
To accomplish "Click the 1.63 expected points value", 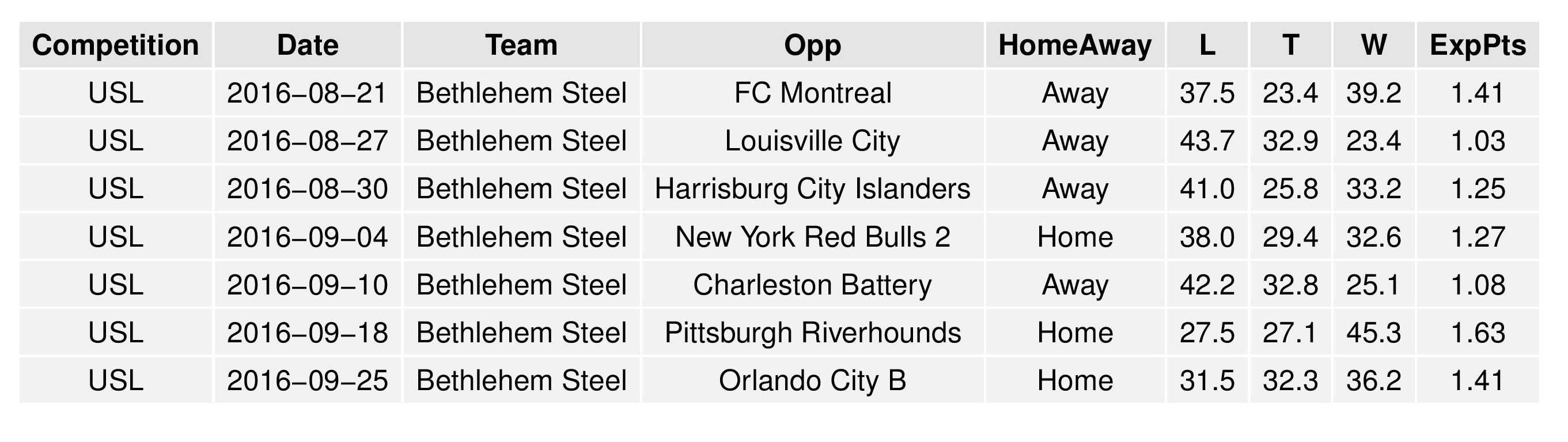I will 1478,333.
